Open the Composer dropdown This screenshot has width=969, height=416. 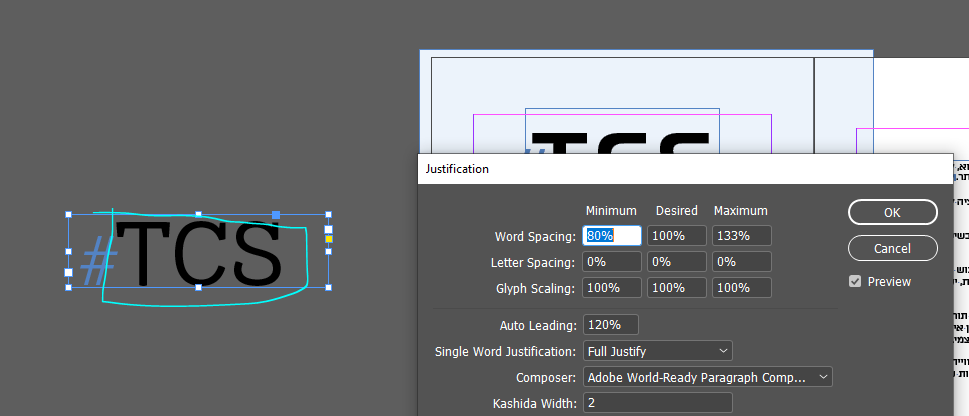tap(707, 377)
